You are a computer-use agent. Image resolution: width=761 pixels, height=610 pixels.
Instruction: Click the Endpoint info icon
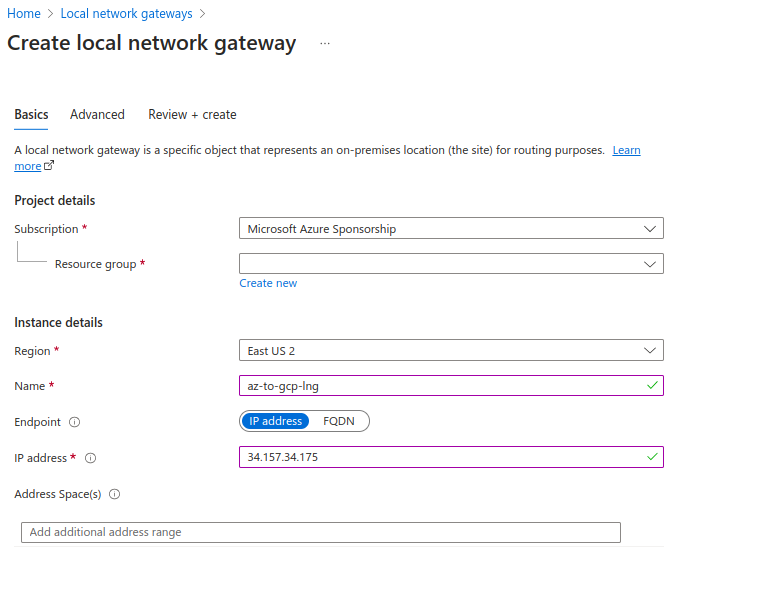click(75, 422)
